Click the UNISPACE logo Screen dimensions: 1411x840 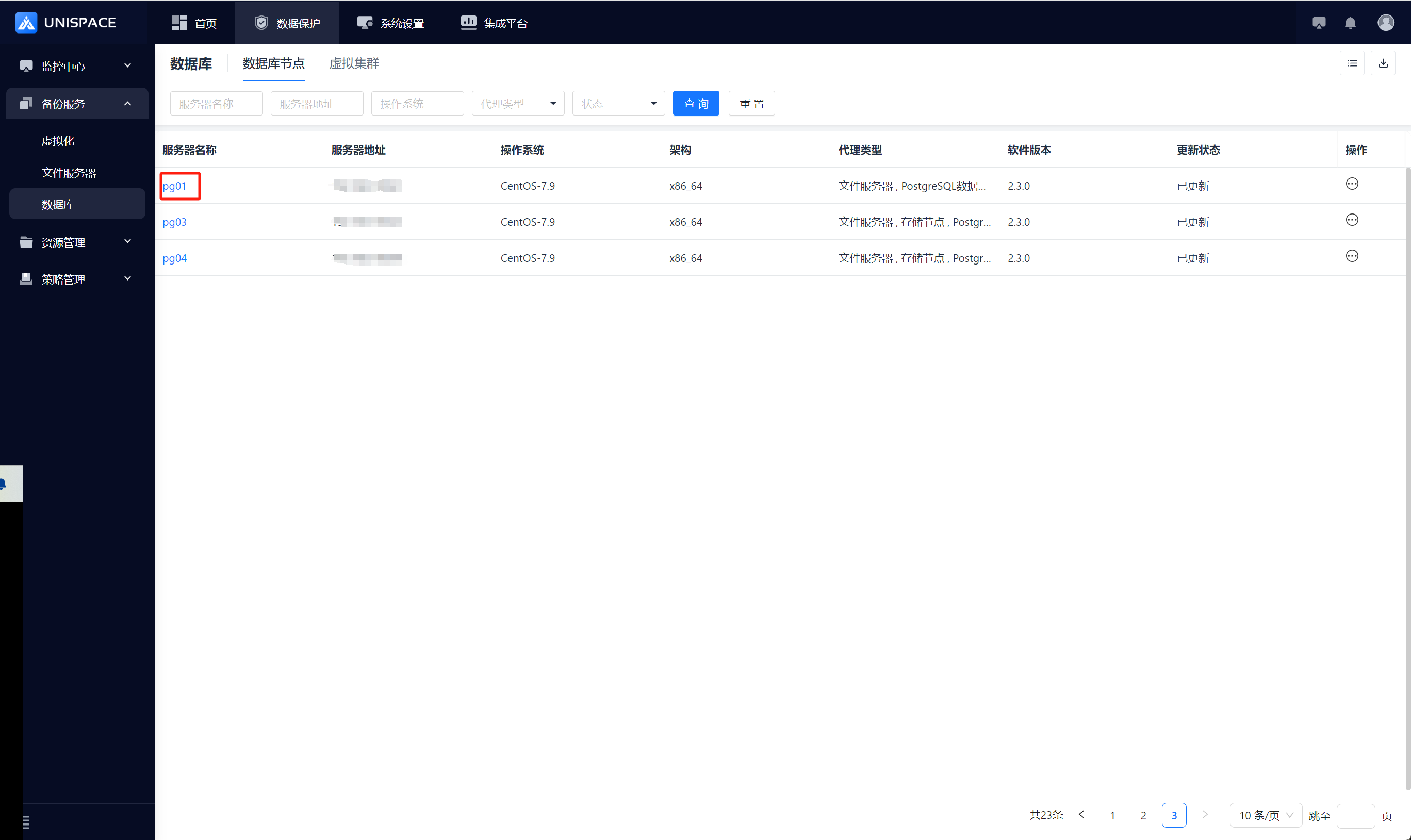pos(65,23)
